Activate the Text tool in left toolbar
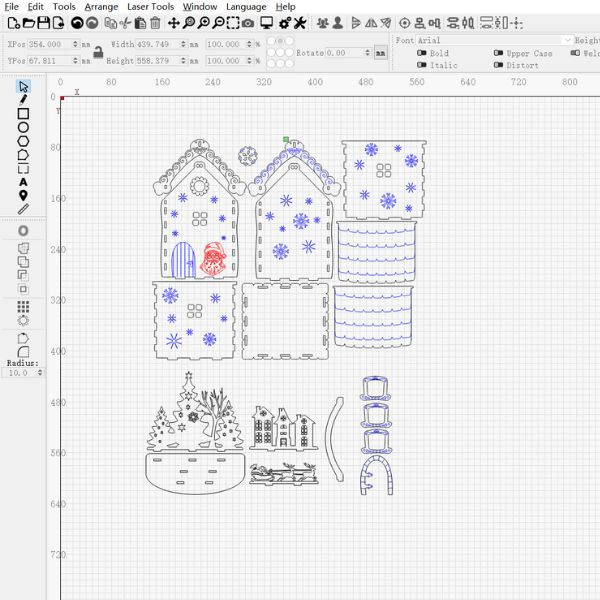This screenshot has height=600, width=600. 23,182
